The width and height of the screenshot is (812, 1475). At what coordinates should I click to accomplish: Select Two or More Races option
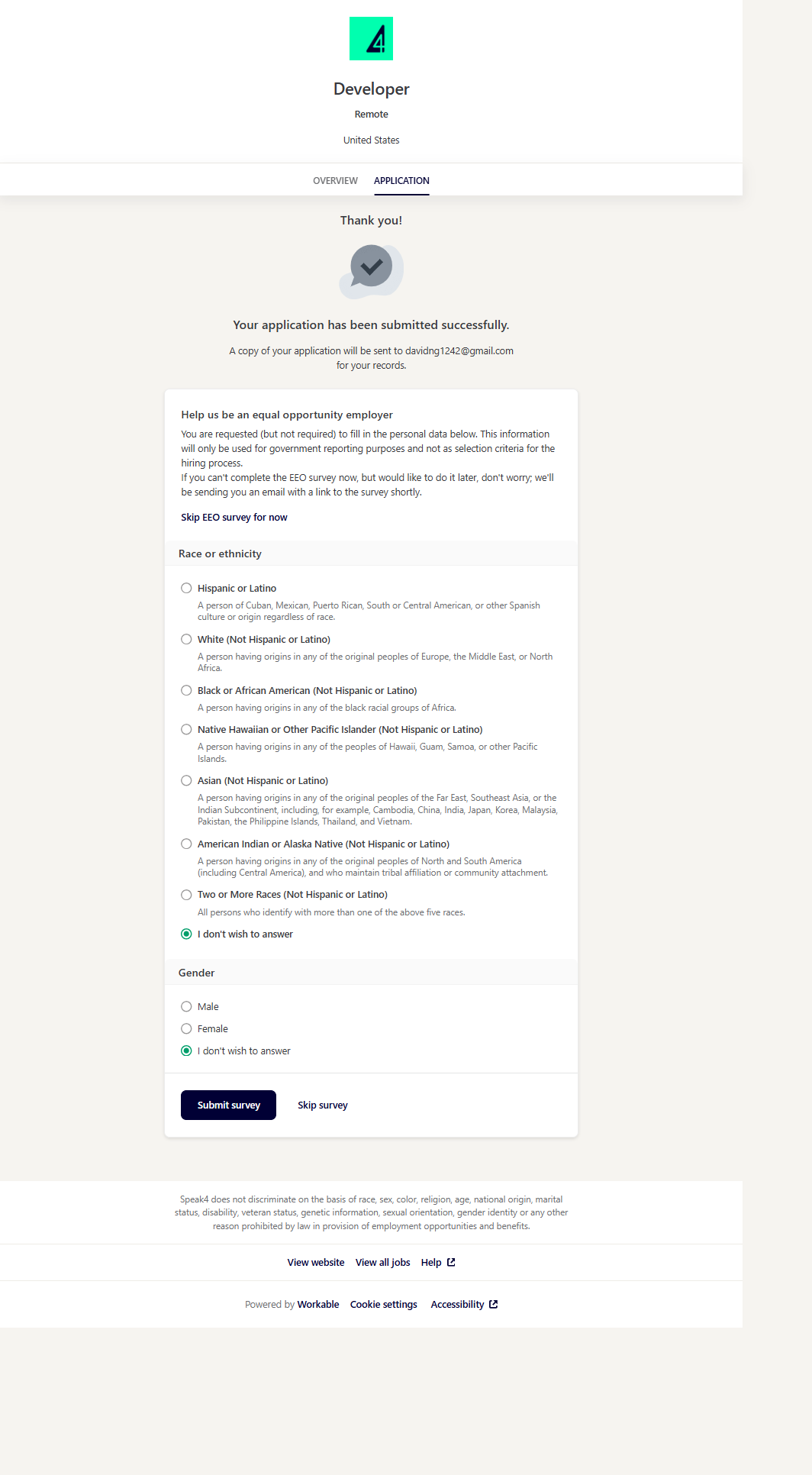186,895
